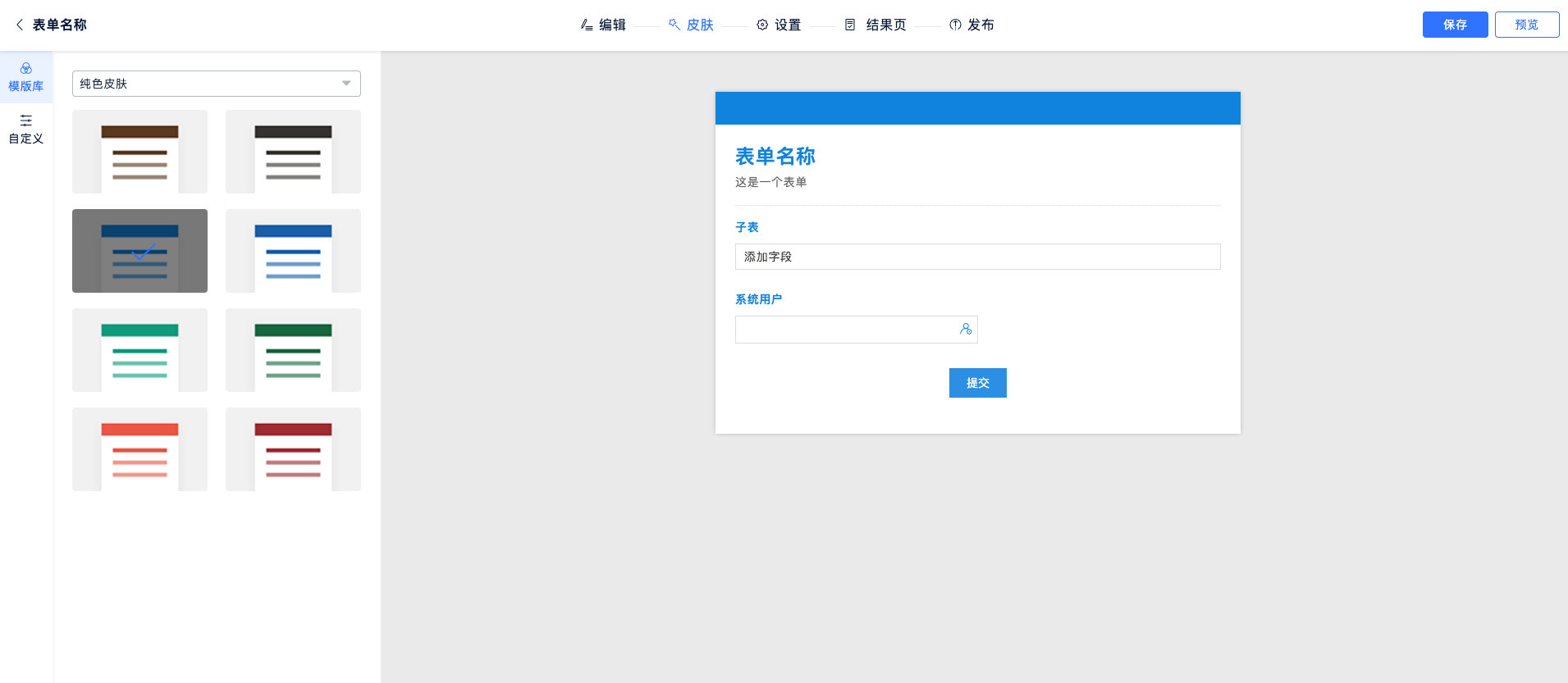Viewport: 1568px width, 683px height.
Task: Choose the black skin template
Action: (293, 152)
